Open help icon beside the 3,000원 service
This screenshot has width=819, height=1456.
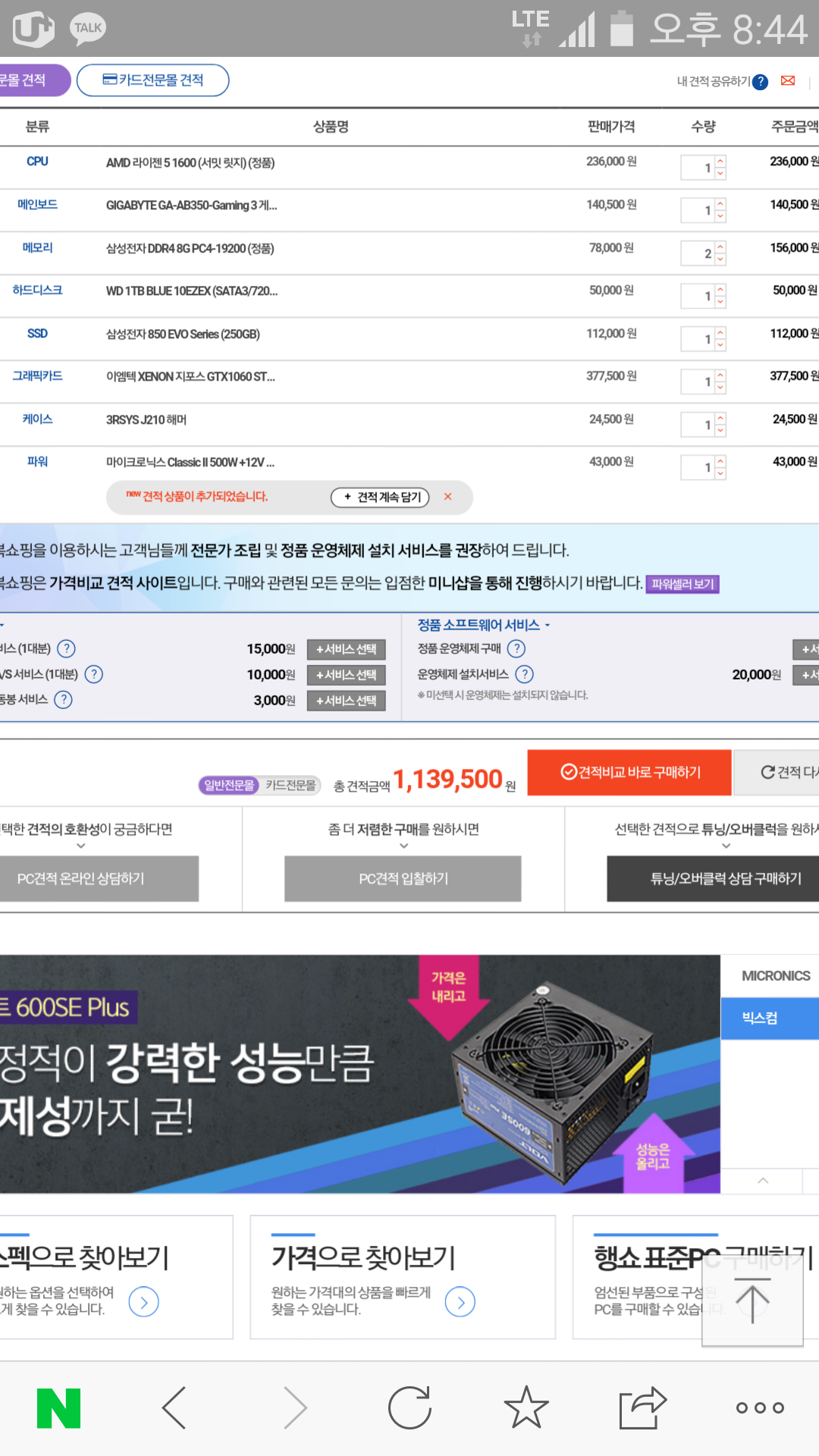point(64,700)
